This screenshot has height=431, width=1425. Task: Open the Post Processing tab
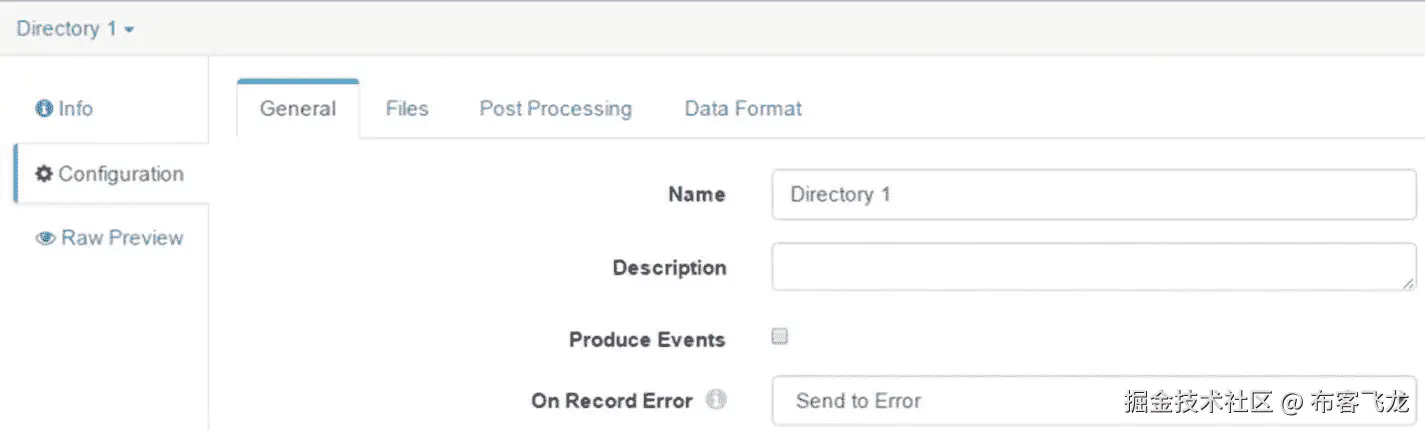(x=555, y=109)
